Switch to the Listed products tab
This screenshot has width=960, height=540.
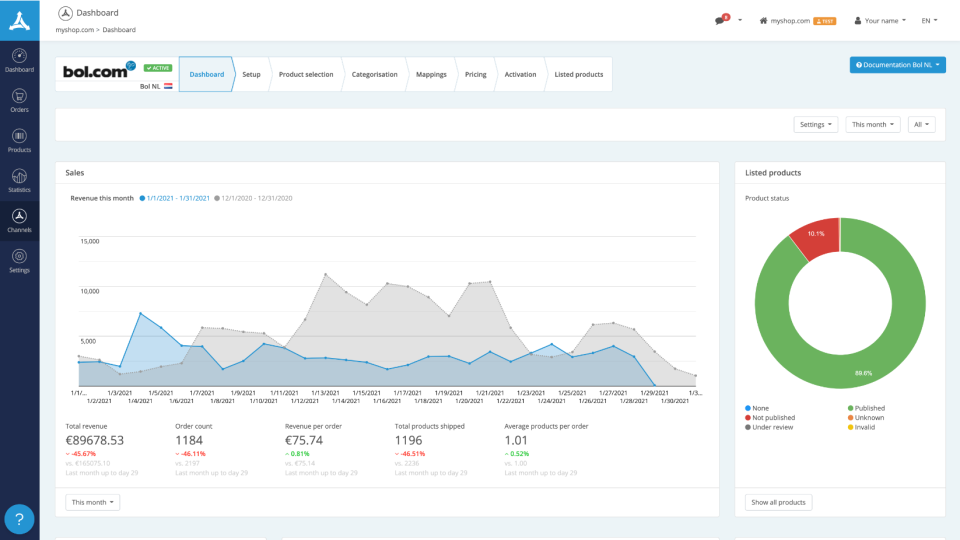579,74
